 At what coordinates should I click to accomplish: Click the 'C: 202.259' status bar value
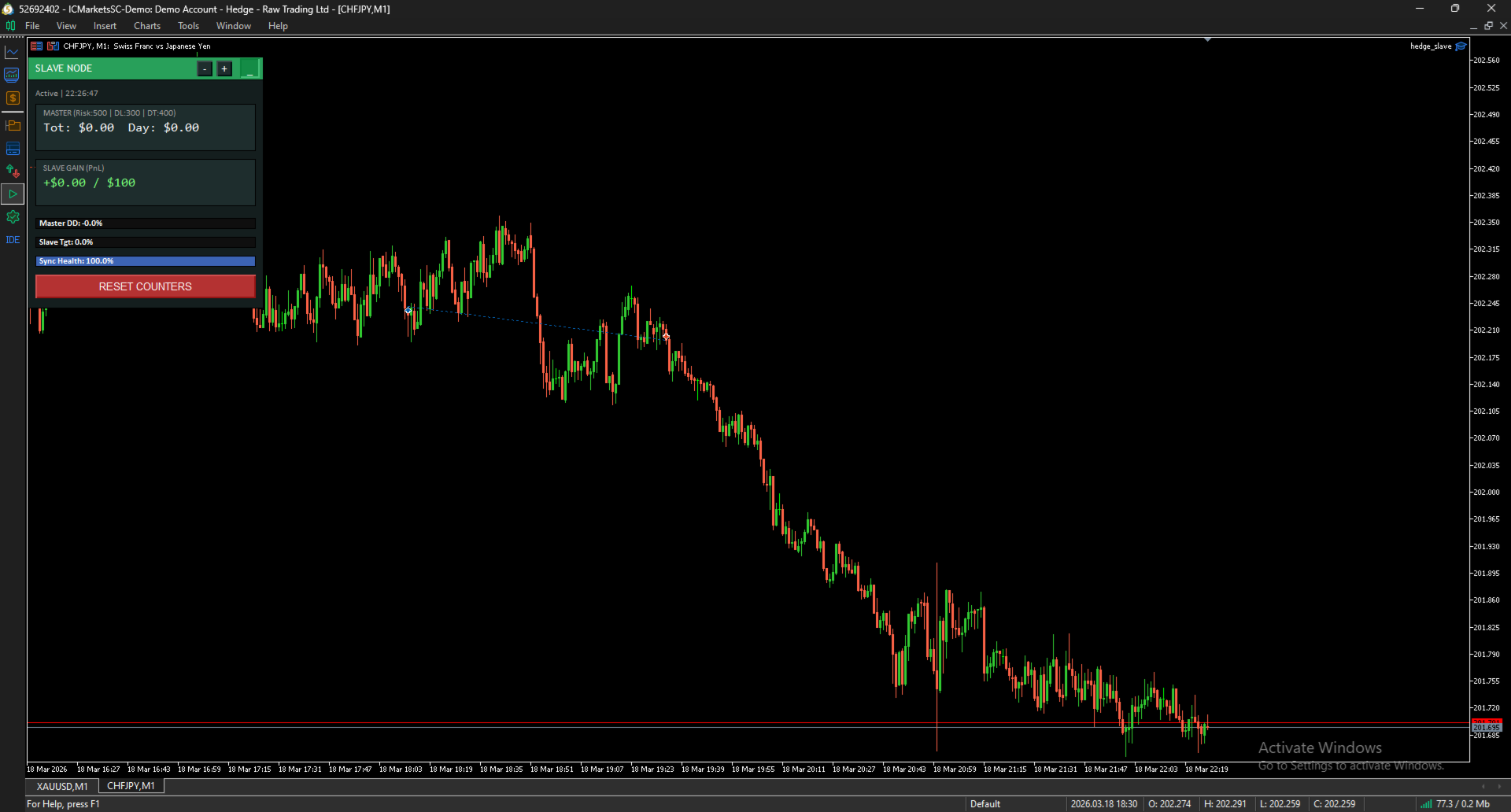coord(1335,804)
